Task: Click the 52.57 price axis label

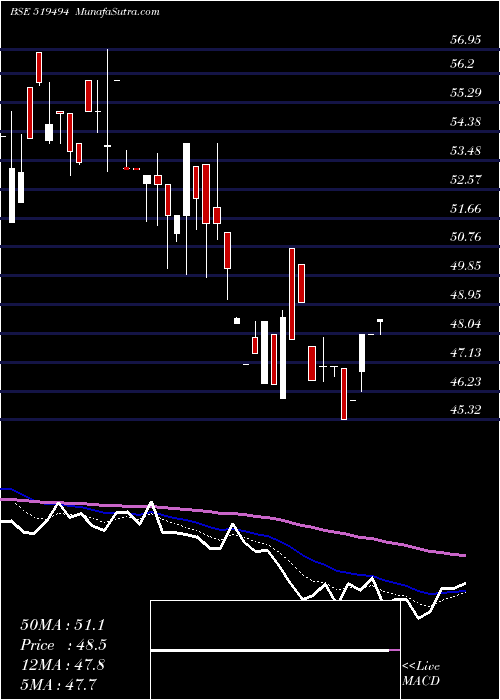Action: point(466,180)
